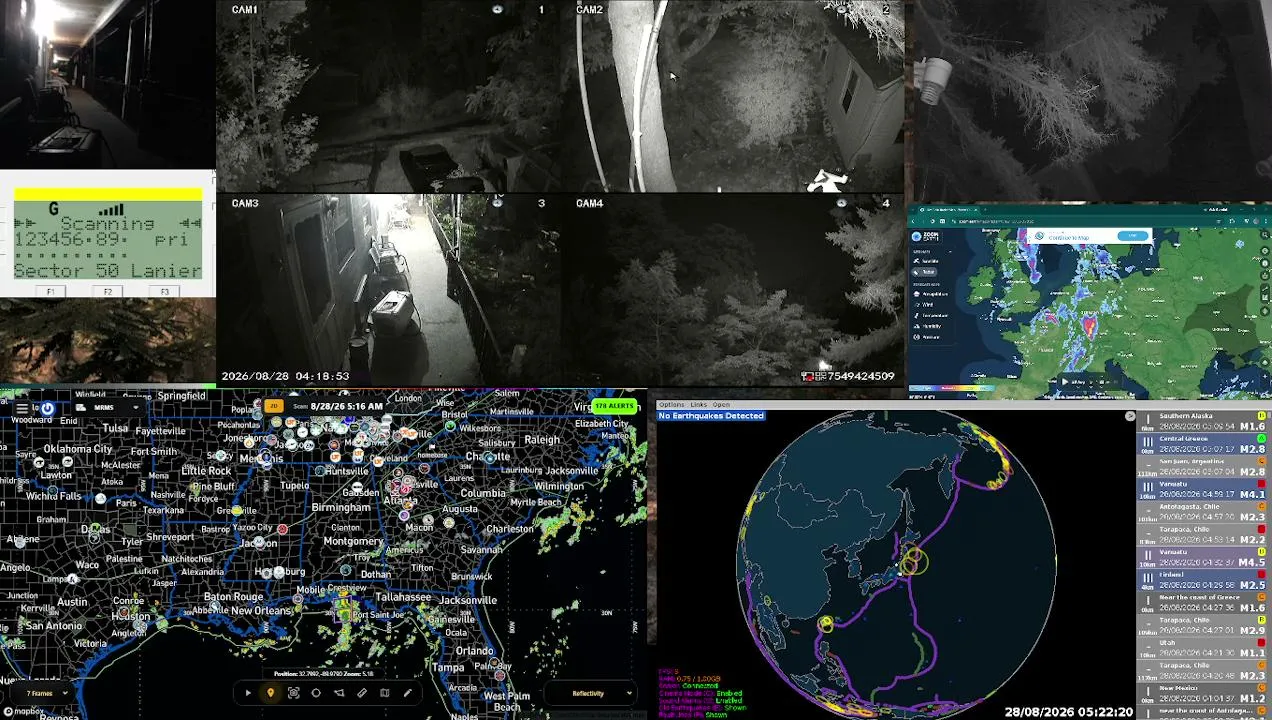Image resolution: width=1272 pixels, height=720 pixels.
Task: Select the Humidity forecast layer in Zoom Earth
Action: pyautogui.click(x=929, y=326)
